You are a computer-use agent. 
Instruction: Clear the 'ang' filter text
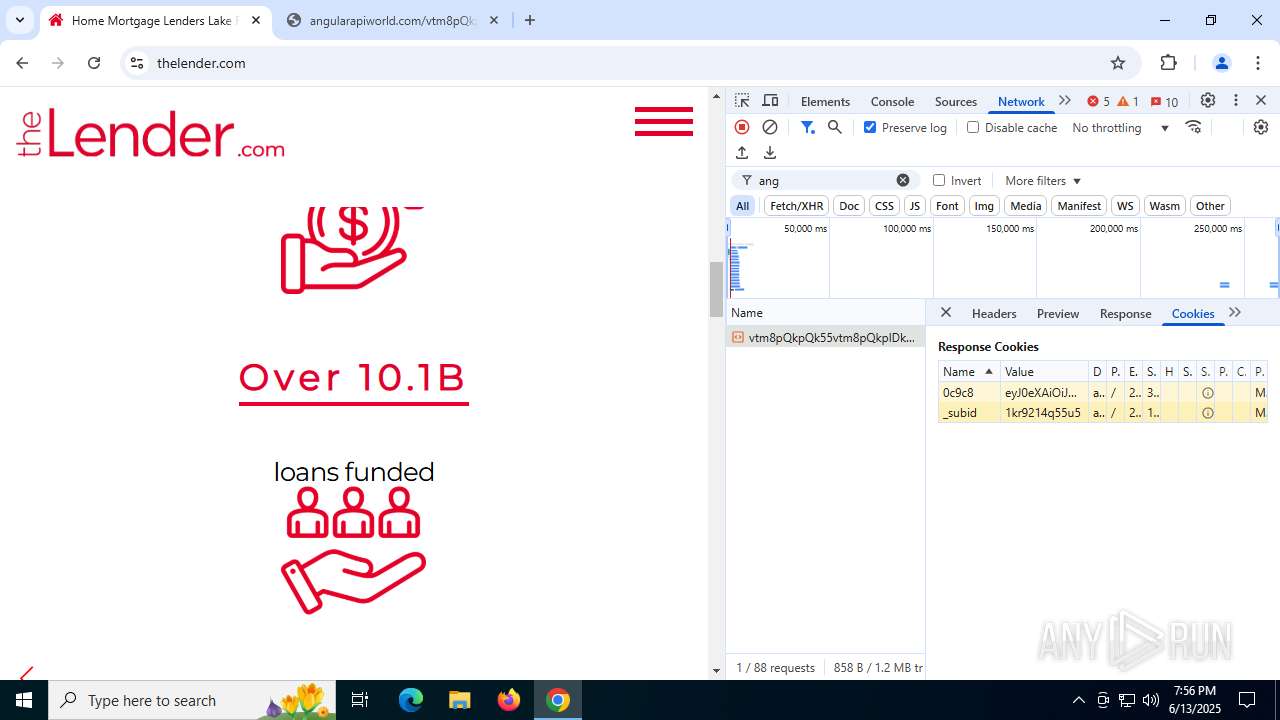click(903, 180)
